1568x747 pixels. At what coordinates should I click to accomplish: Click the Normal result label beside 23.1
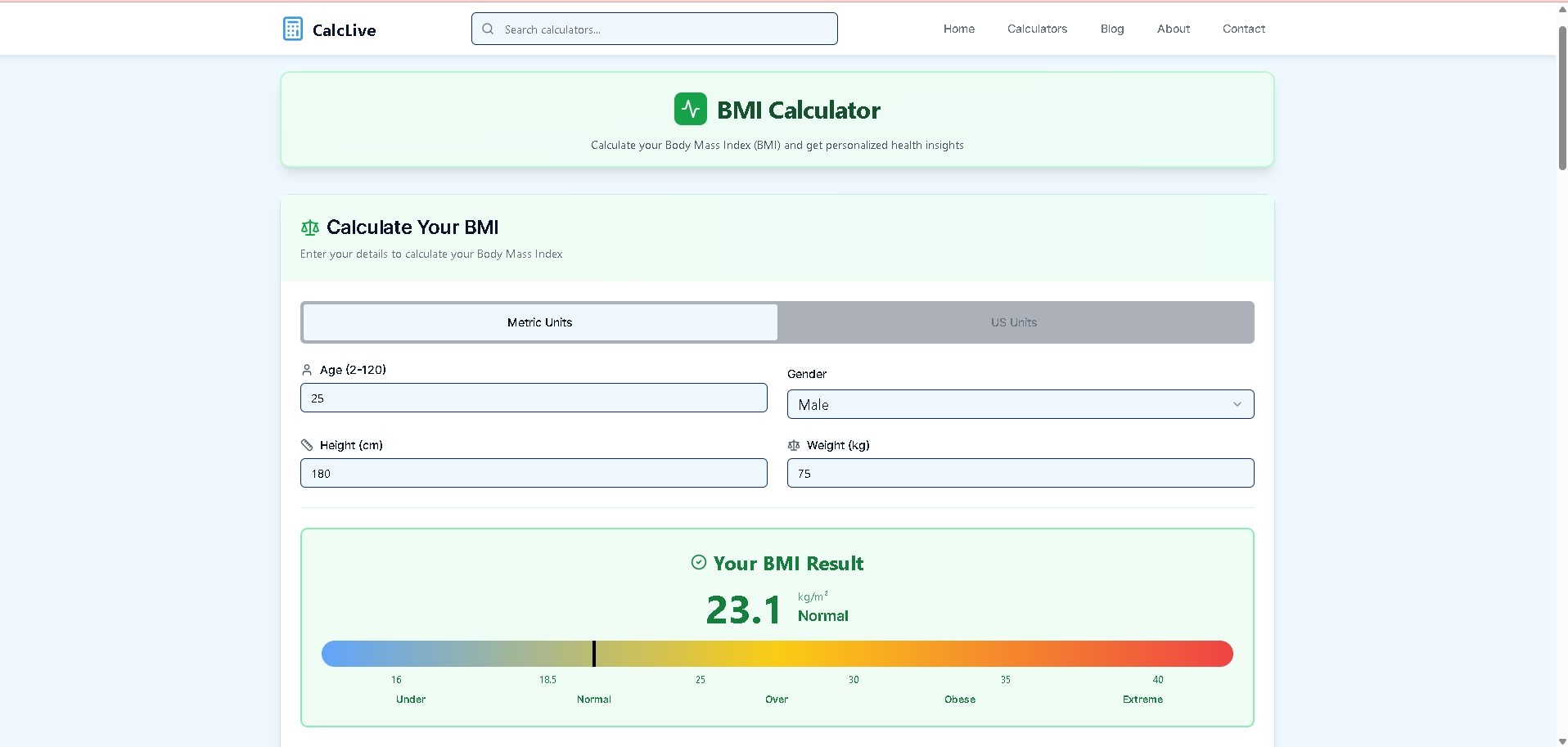823,616
